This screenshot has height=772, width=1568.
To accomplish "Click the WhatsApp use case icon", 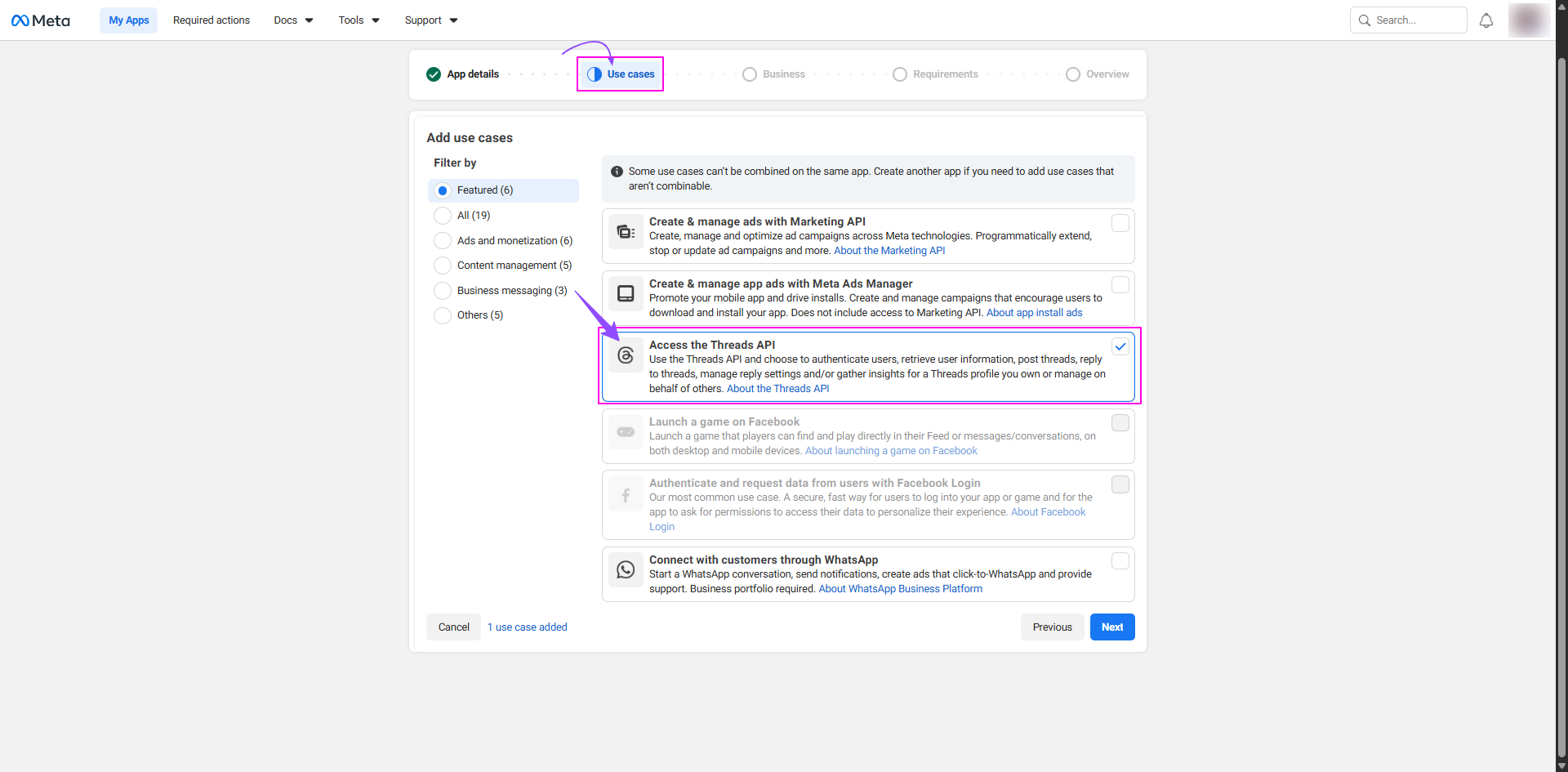I will (626, 569).
